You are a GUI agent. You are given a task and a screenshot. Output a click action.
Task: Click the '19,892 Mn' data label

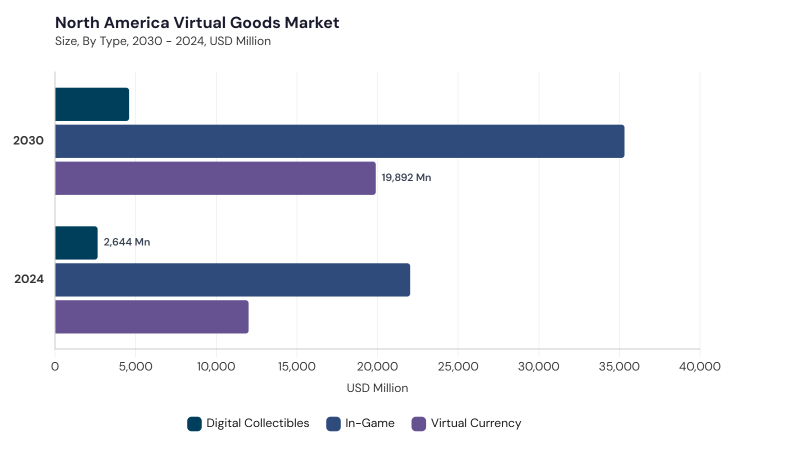pyautogui.click(x=407, y=178)
